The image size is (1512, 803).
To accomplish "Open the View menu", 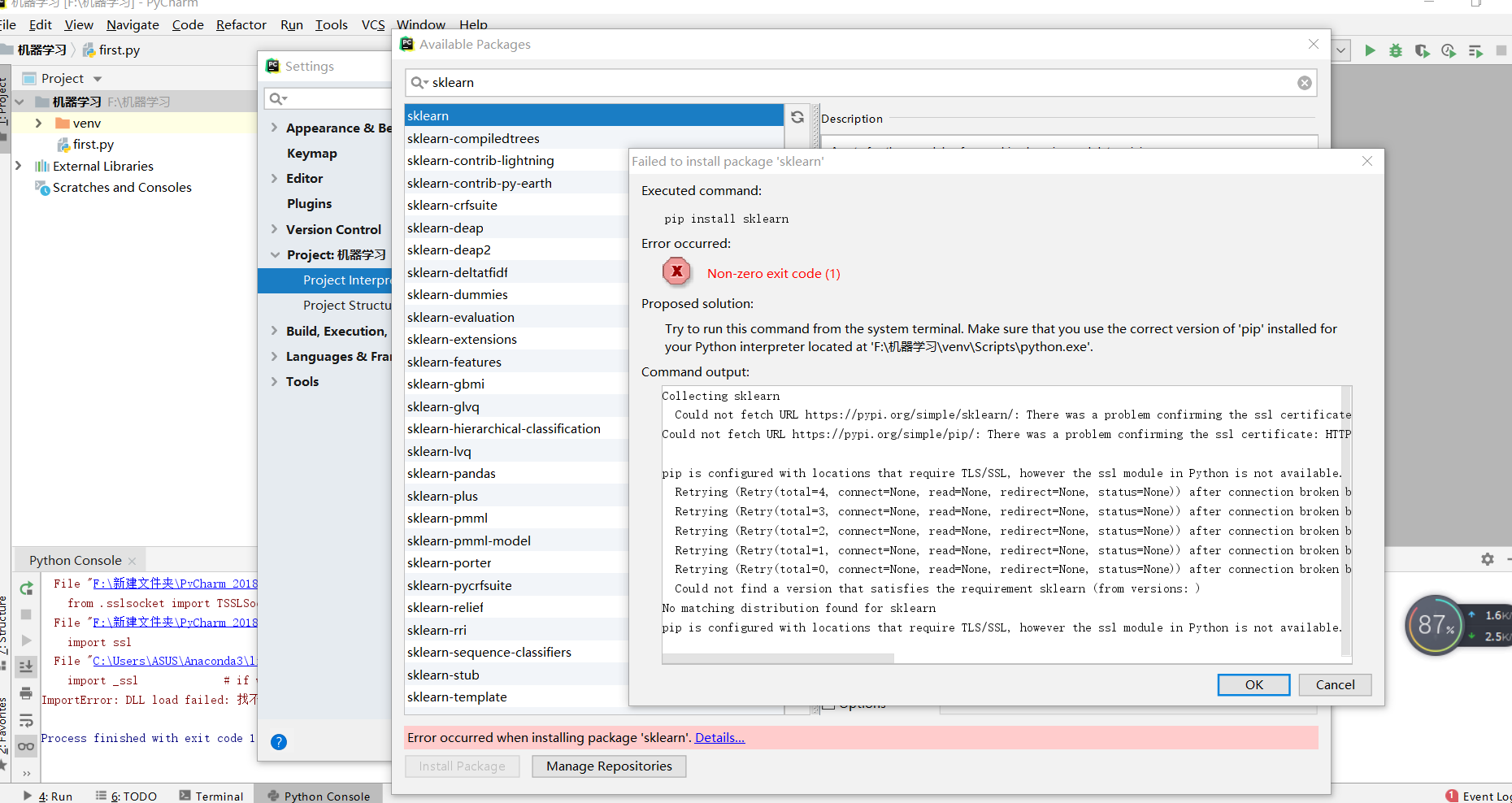I will coord(79,24).
